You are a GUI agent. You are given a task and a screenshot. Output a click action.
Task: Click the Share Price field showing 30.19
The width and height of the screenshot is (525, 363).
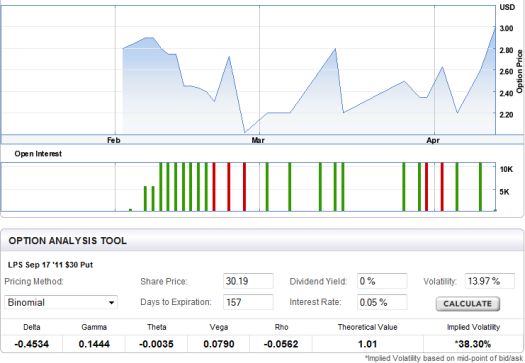point(248,281)
